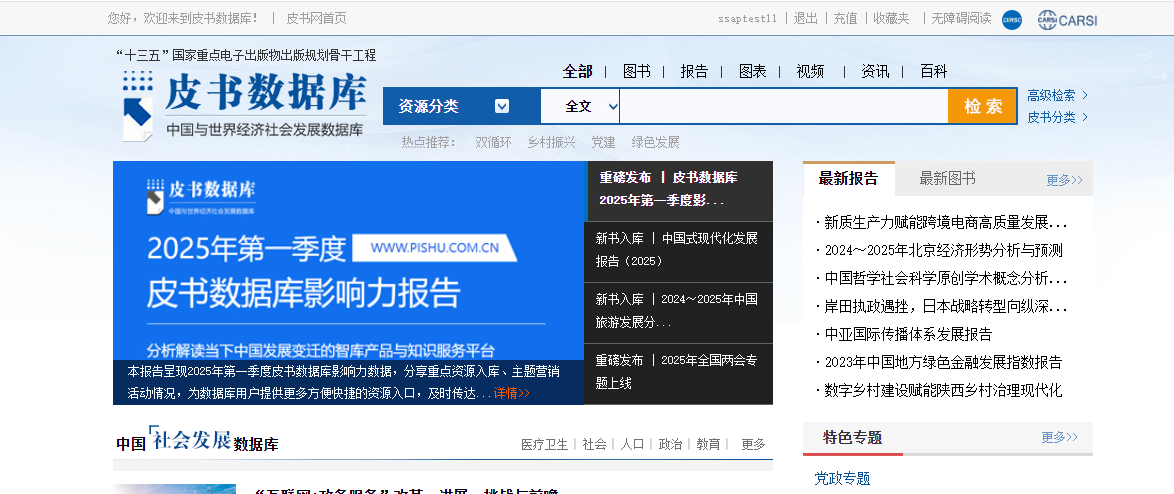
Task: Open banner 详情>> link
Action: 511,393
